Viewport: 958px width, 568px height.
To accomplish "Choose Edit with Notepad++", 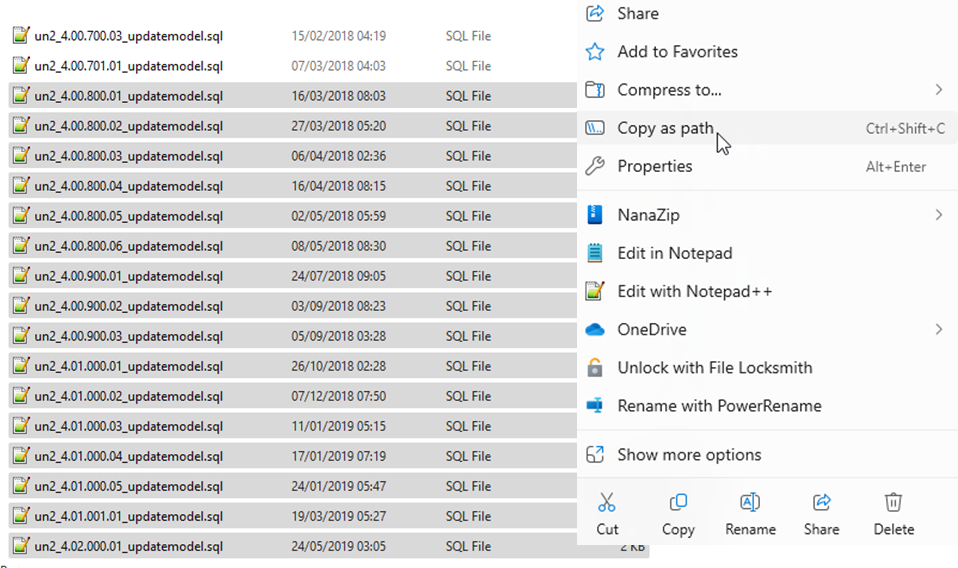I will tap(694, 292).
